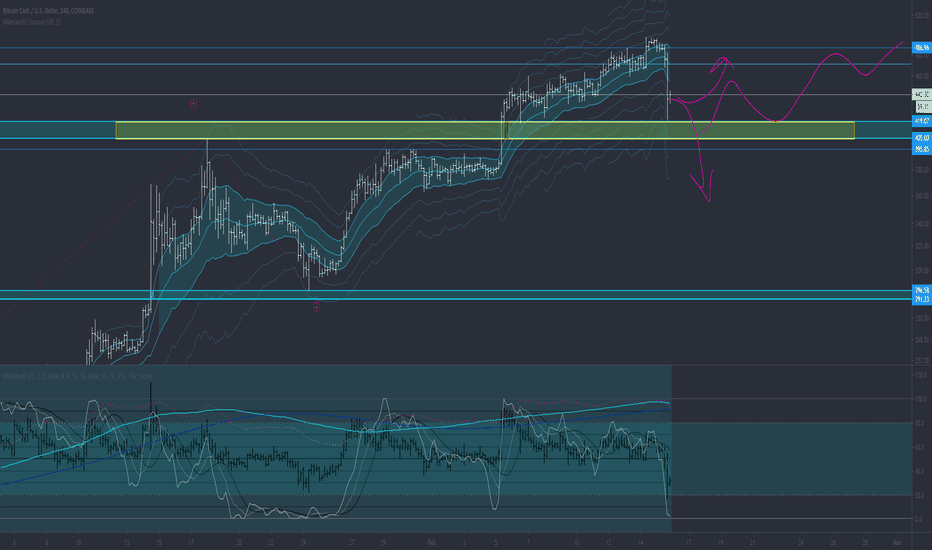
Task: Click the Feb label on the time axis
Action: coord(432,542)
